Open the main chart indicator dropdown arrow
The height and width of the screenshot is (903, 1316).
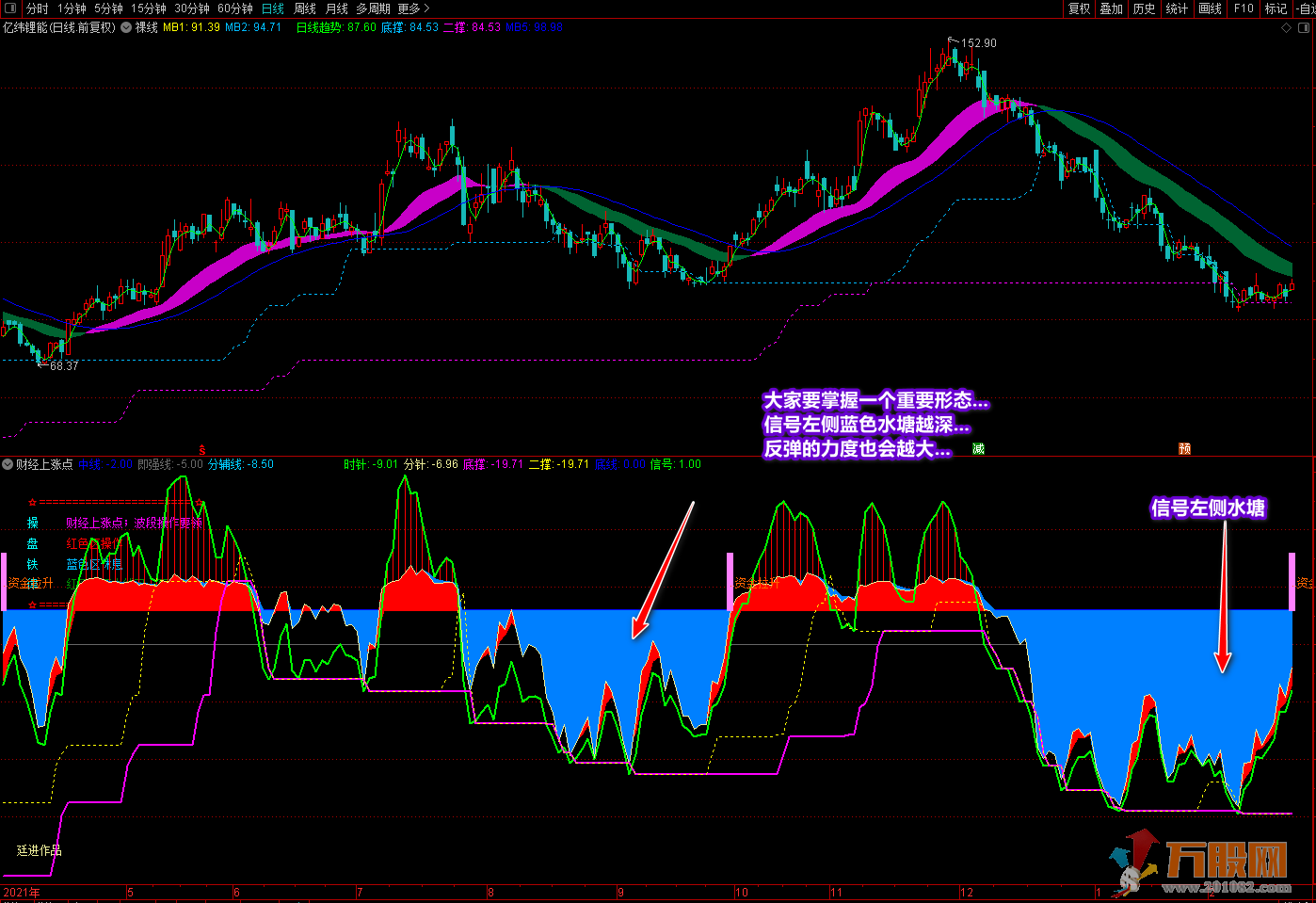126,27
